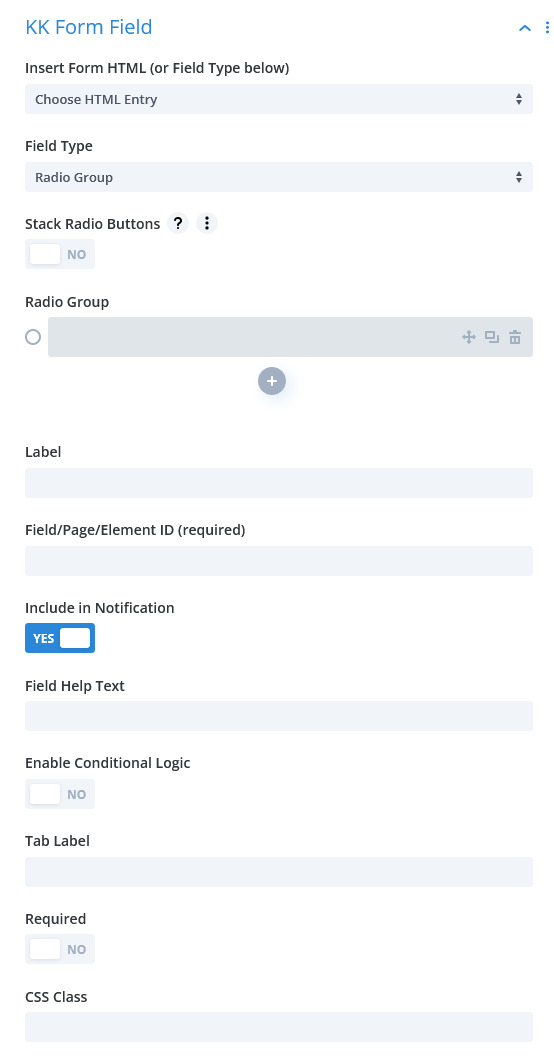
Task: Add a new radio option with the plus button
Action: tap(272, 382)
